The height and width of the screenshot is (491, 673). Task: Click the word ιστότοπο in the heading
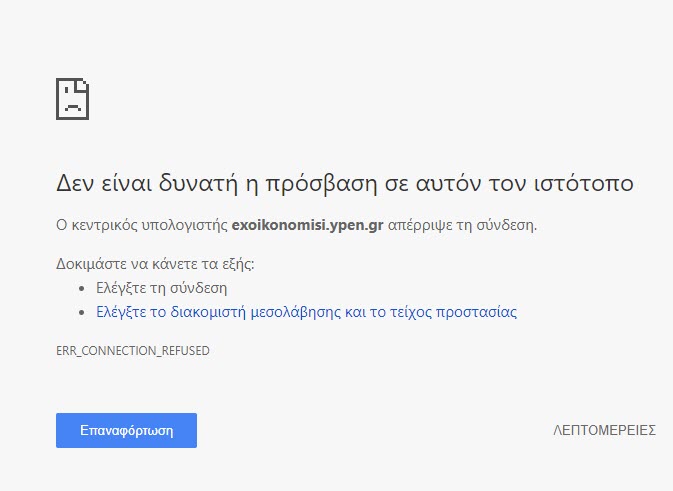pos(584,183)
